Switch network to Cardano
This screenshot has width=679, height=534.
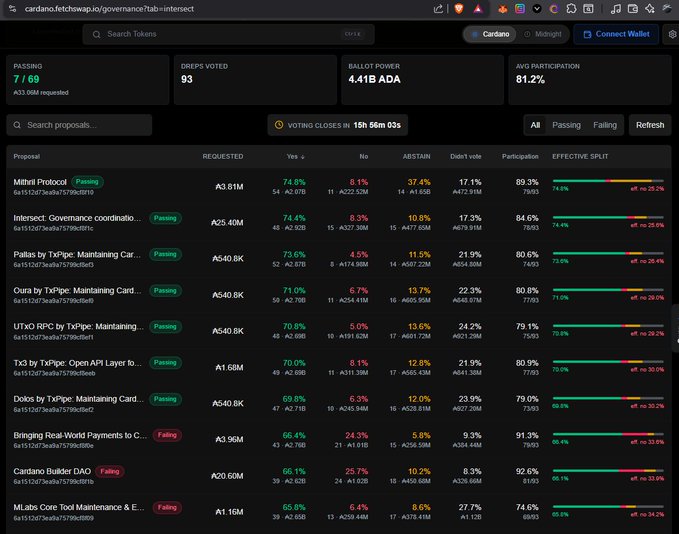490,34
